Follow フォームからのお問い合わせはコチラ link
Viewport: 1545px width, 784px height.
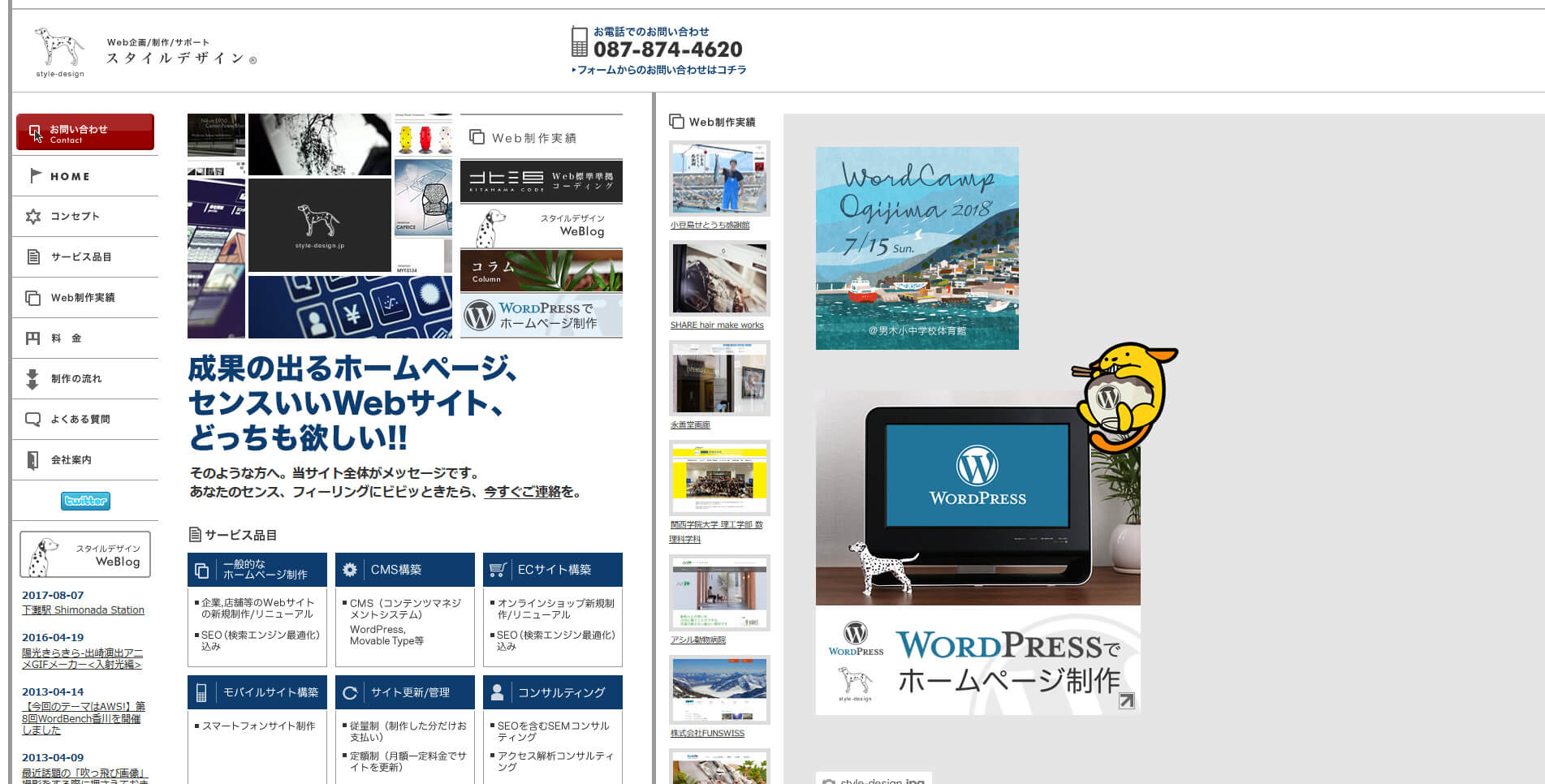[x=659, y=70]
